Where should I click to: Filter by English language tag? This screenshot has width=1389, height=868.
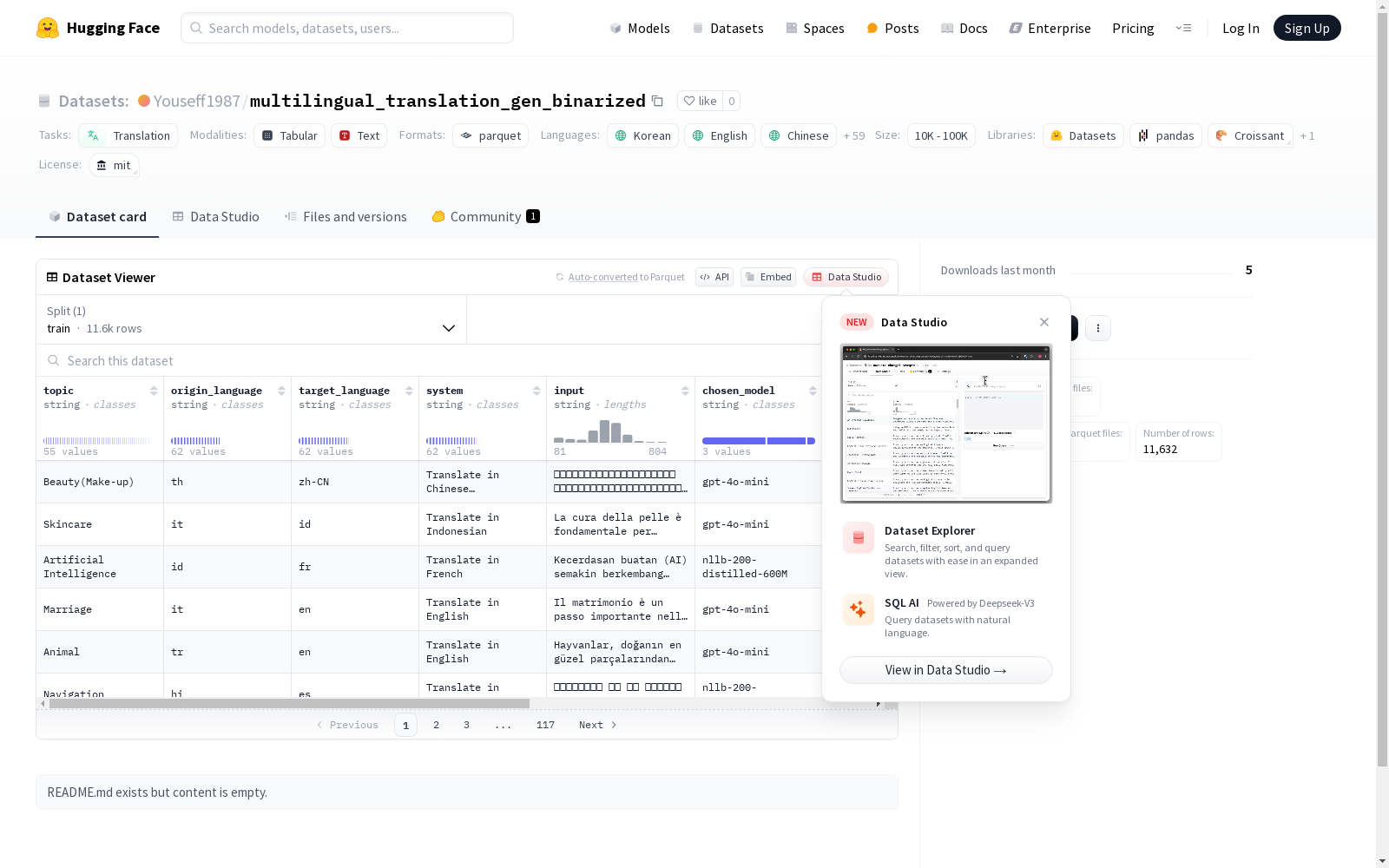click(720, 135)
